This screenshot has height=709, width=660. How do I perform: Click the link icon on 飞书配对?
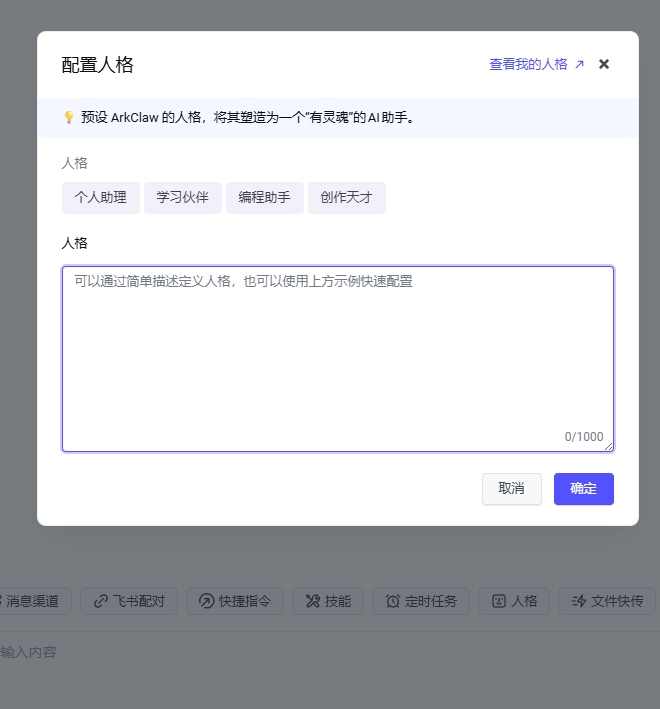click(100, 601)
